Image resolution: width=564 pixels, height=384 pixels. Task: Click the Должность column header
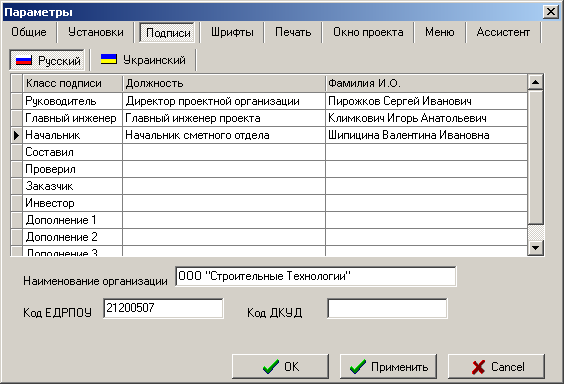[224, 83]
